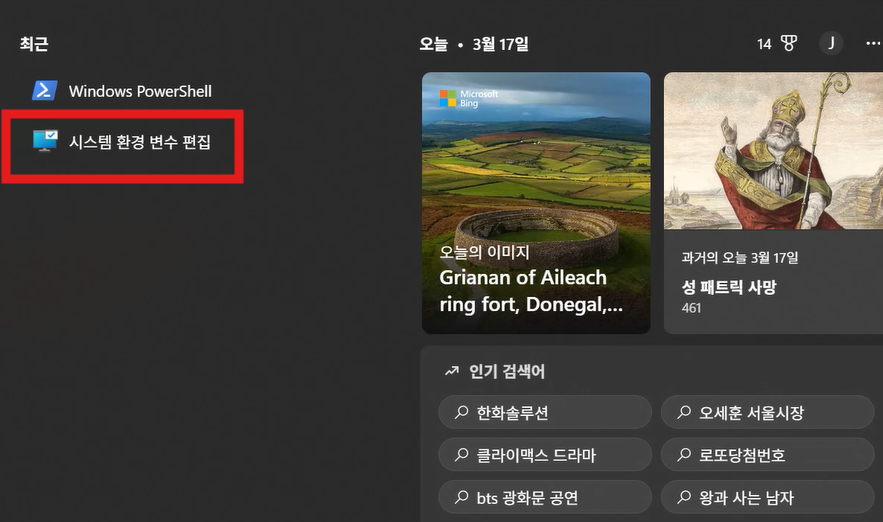The width and height of the screenshot is (883, 522).
Task: Open the 성 패트릭 사망 headline
Action: pos(729,287)
